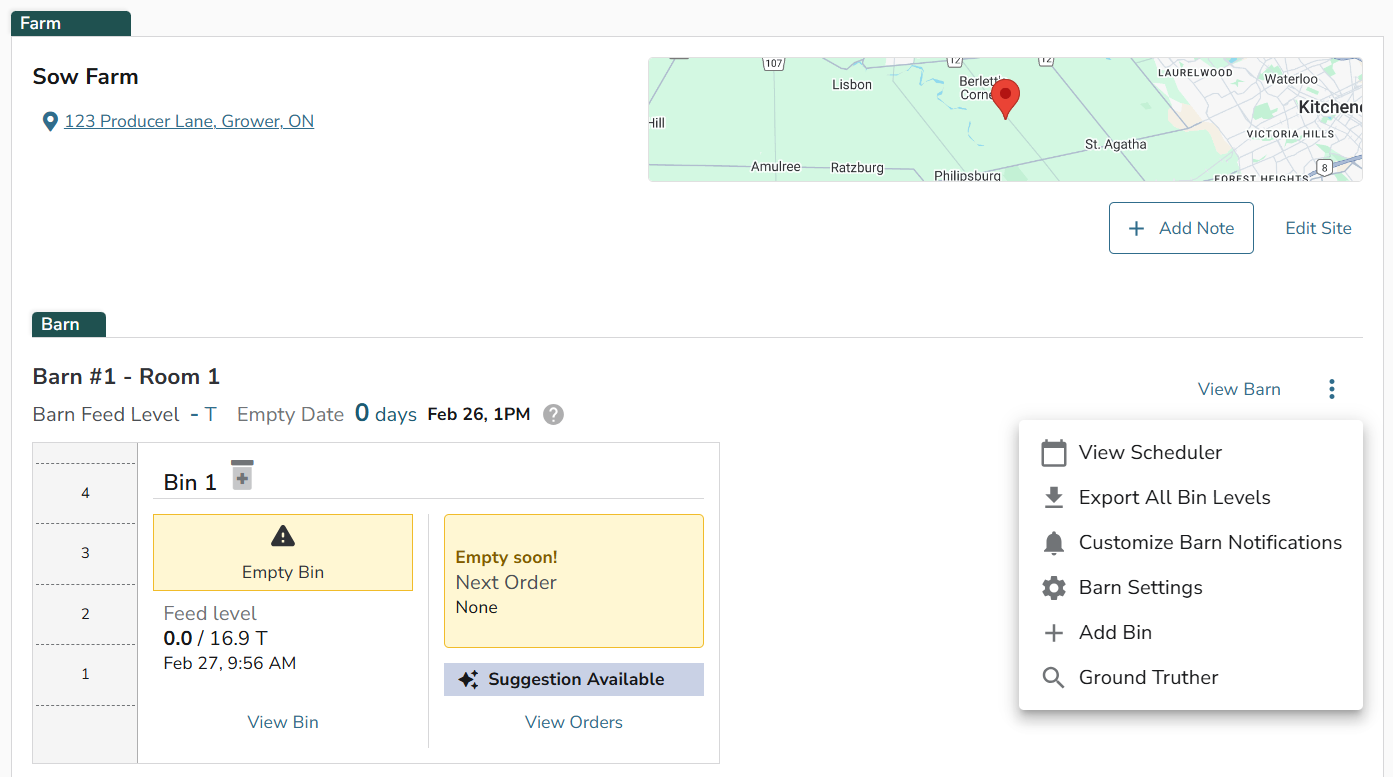Viewport: 1393px width, 777px height.
Task: Open the barn three-dot options menu
Action: pos(1331,389)
